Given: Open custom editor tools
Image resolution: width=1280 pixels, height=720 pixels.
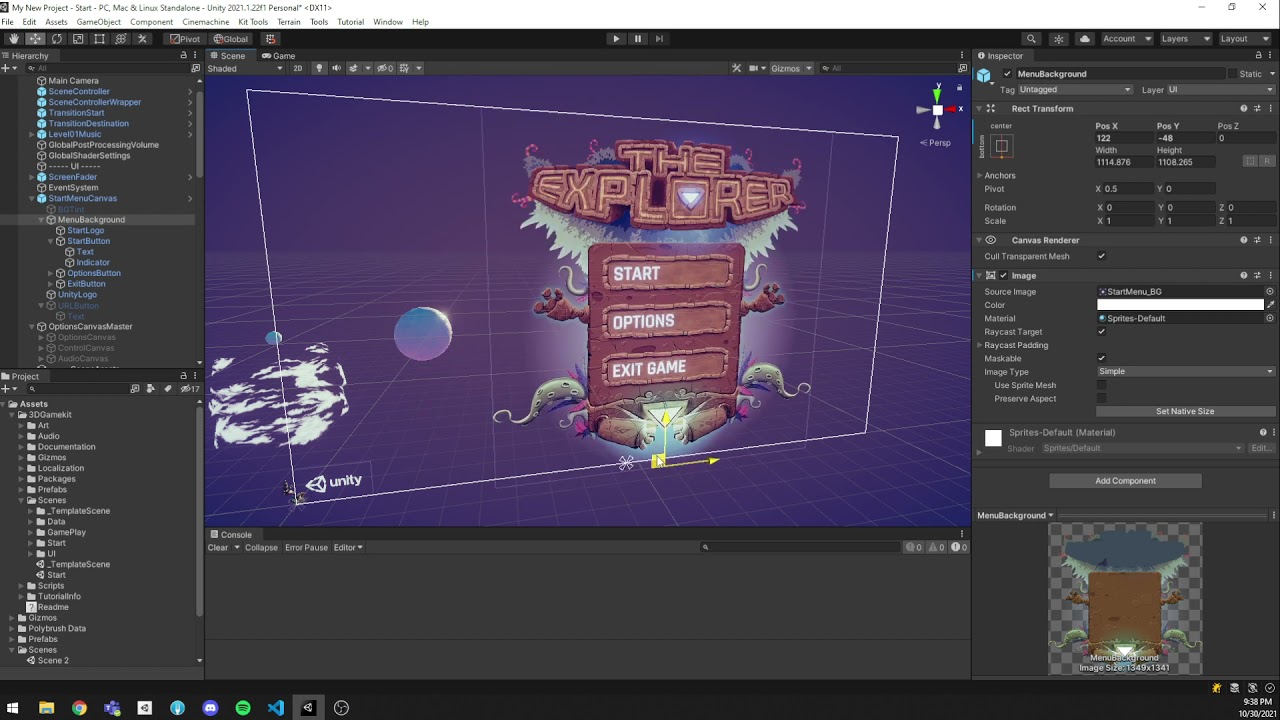Looking at the screenshot, I should pyautogui.click(x=142, y=39).
